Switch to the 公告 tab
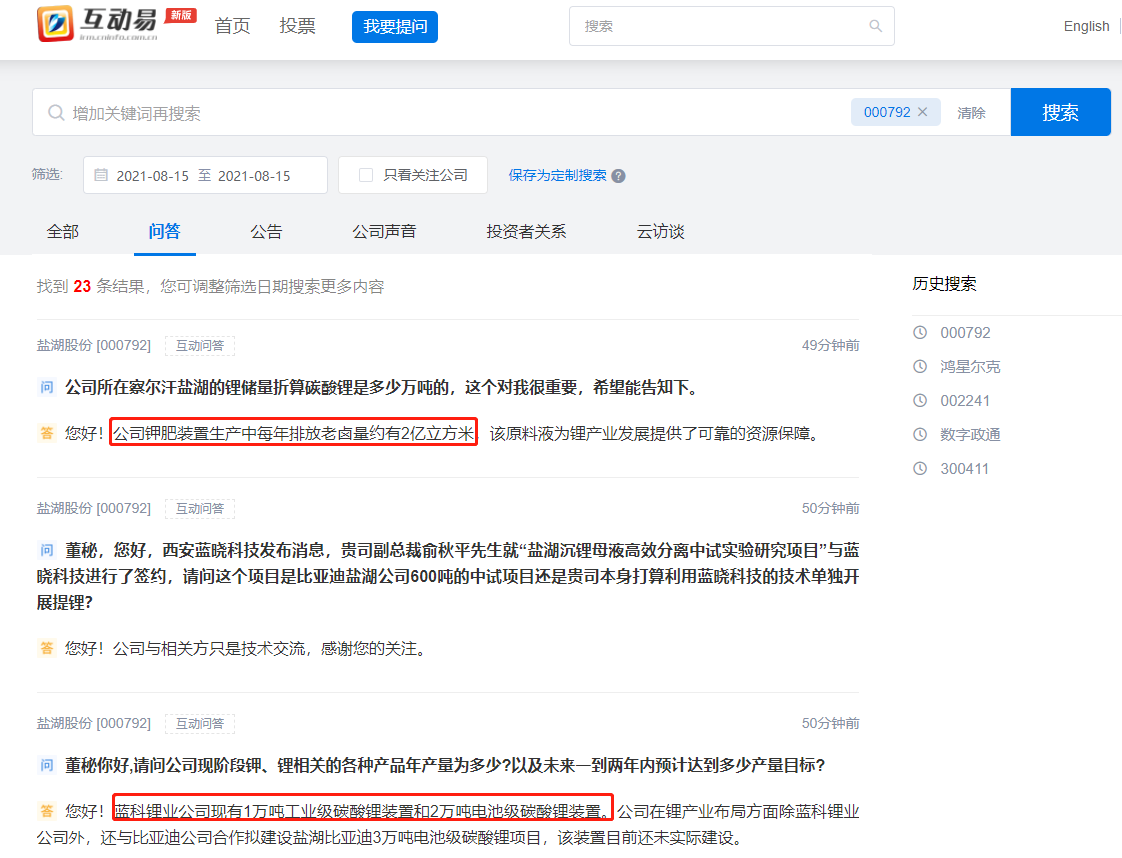The height and width of the screenshot is (858, 1122). point(266,232)
